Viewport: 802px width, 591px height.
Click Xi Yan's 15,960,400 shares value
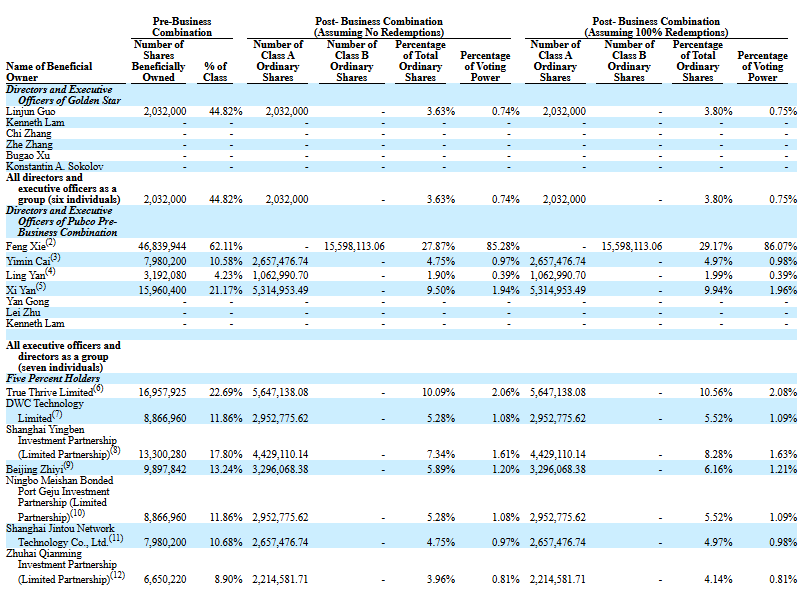162,290
